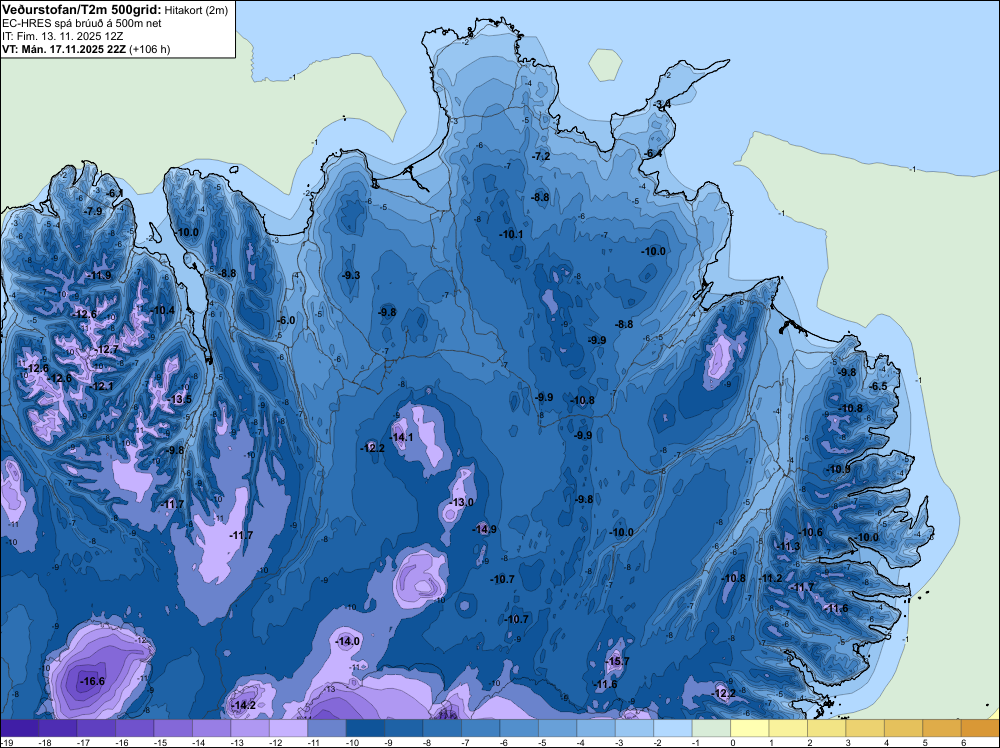Select the legend color cell between 3 and 4
Screen dimensions: 1000x748
click(x=865, y=728)
